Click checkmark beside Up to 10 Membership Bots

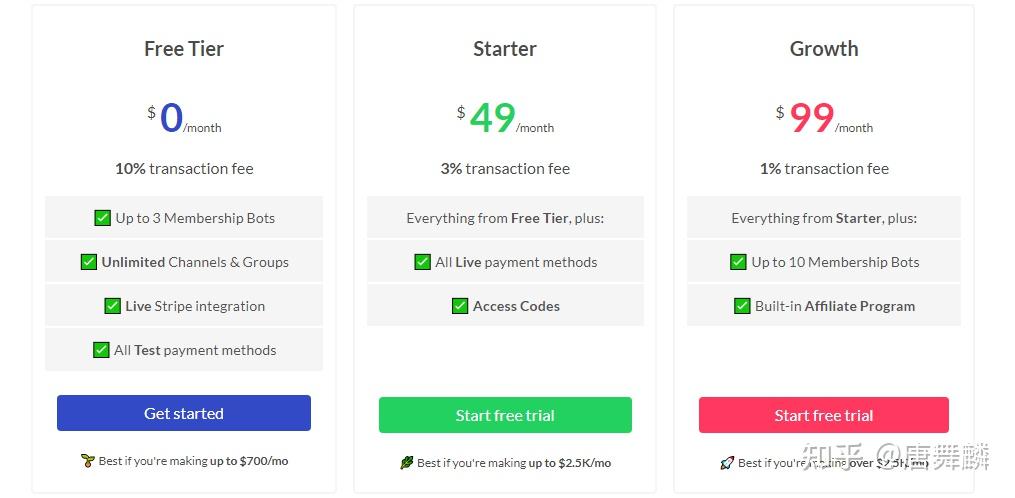click(738, 262)
